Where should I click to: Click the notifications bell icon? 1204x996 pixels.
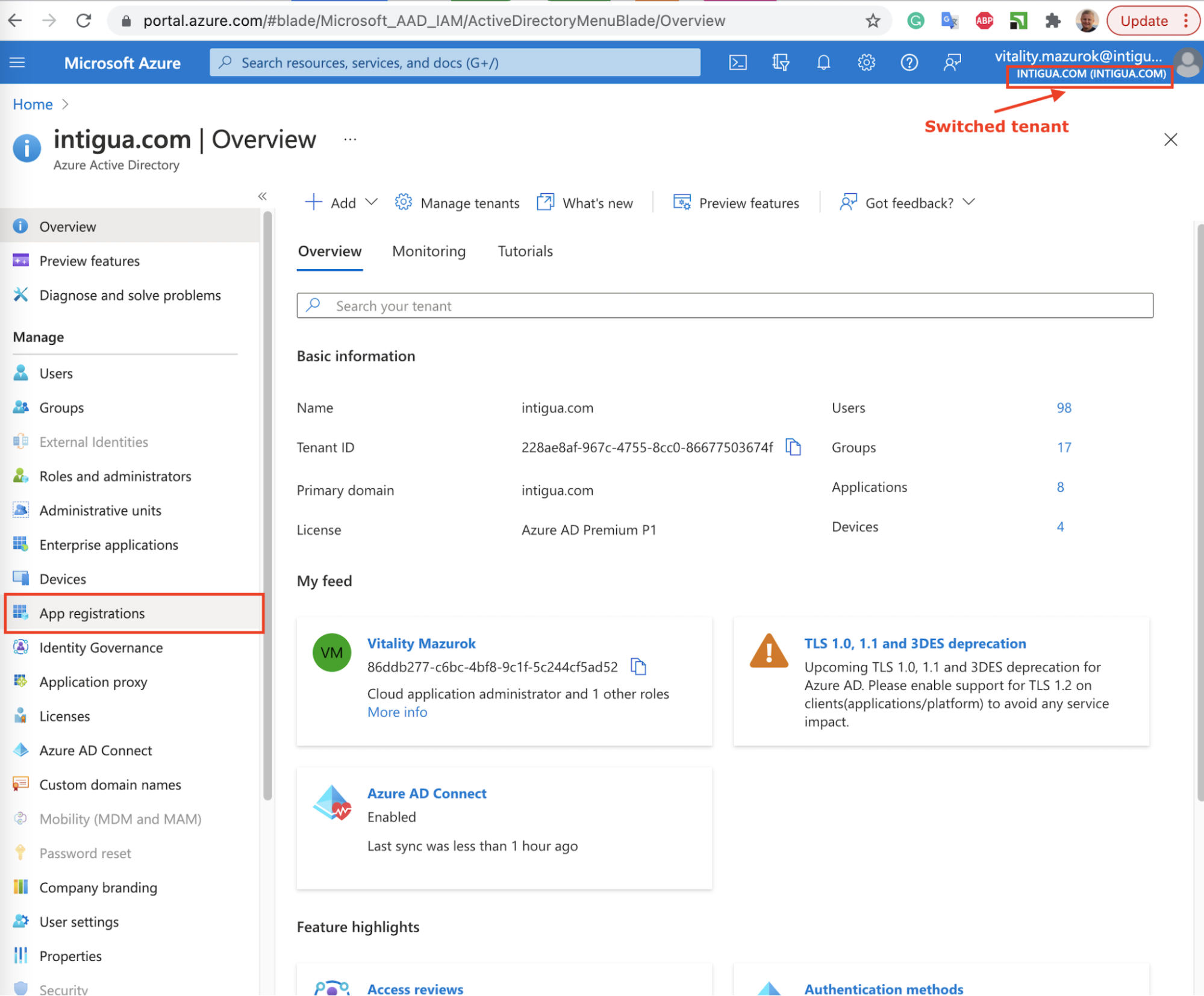point(823,63)
